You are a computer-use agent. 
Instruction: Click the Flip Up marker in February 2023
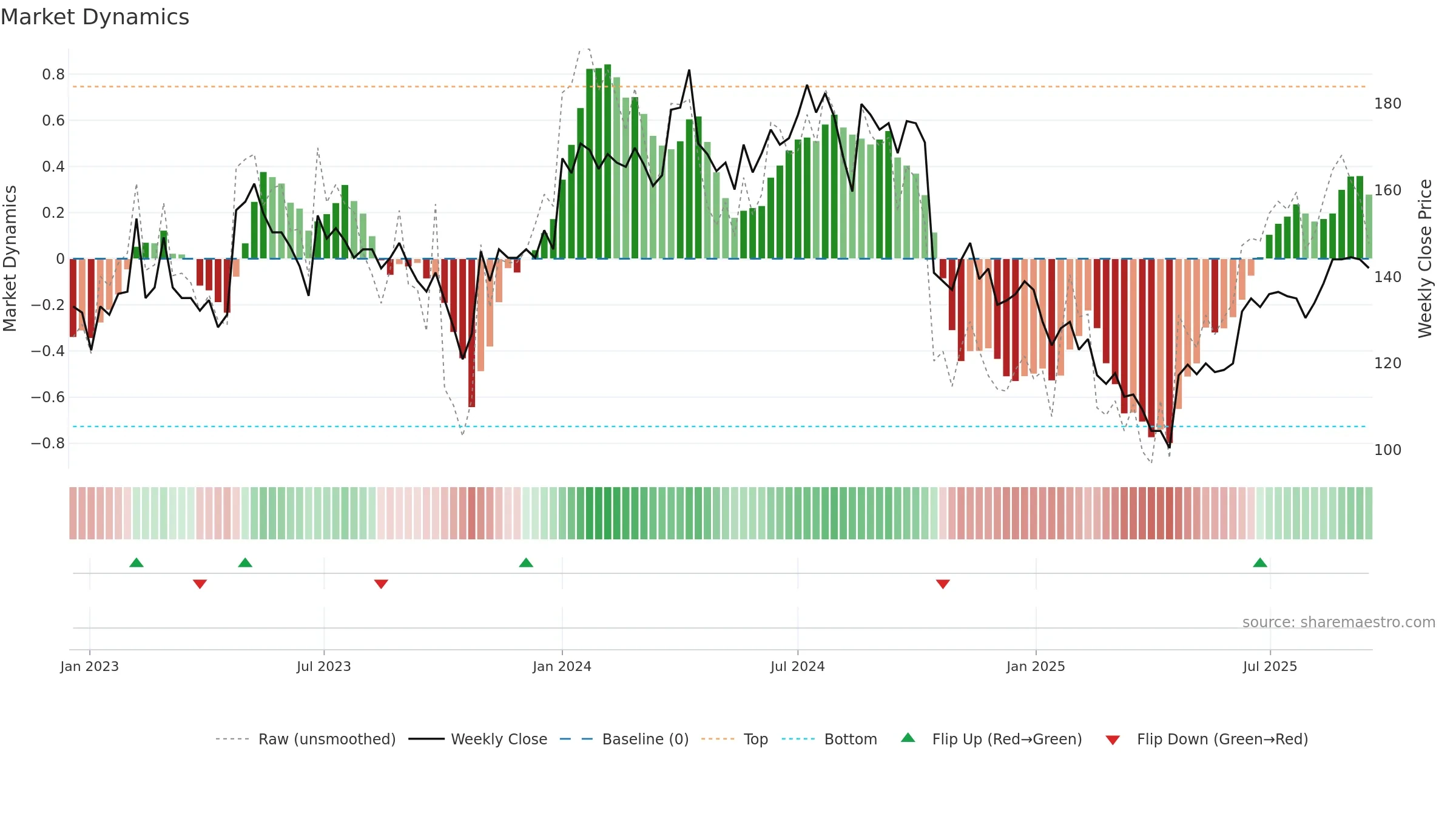(x=136, y=562)
